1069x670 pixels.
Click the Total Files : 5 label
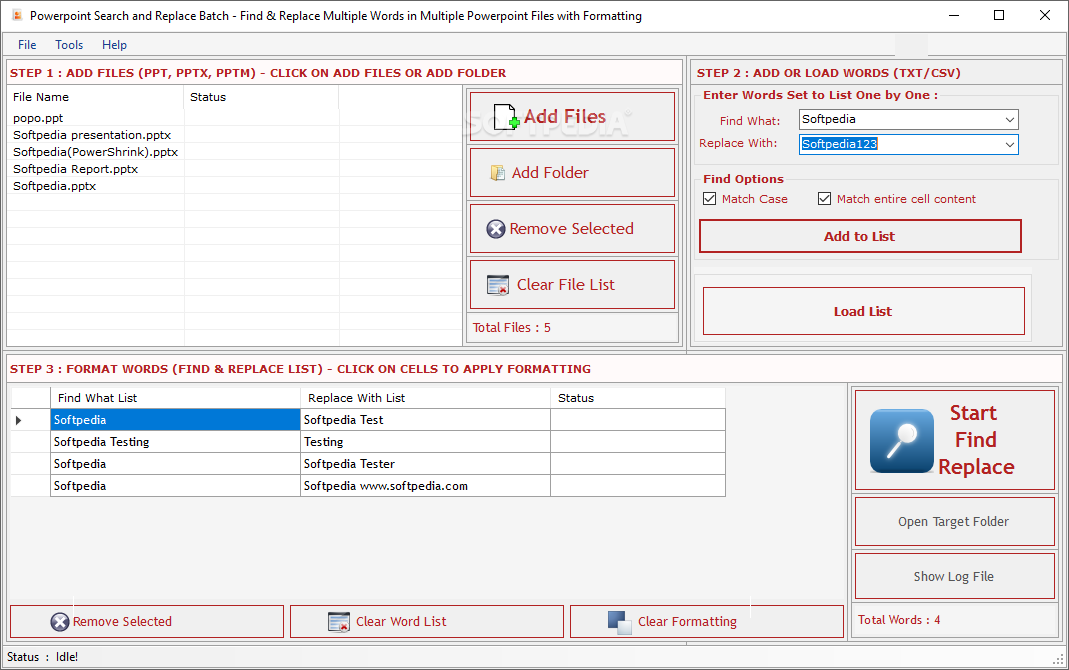pyautogui.click(x=512, y=328)
